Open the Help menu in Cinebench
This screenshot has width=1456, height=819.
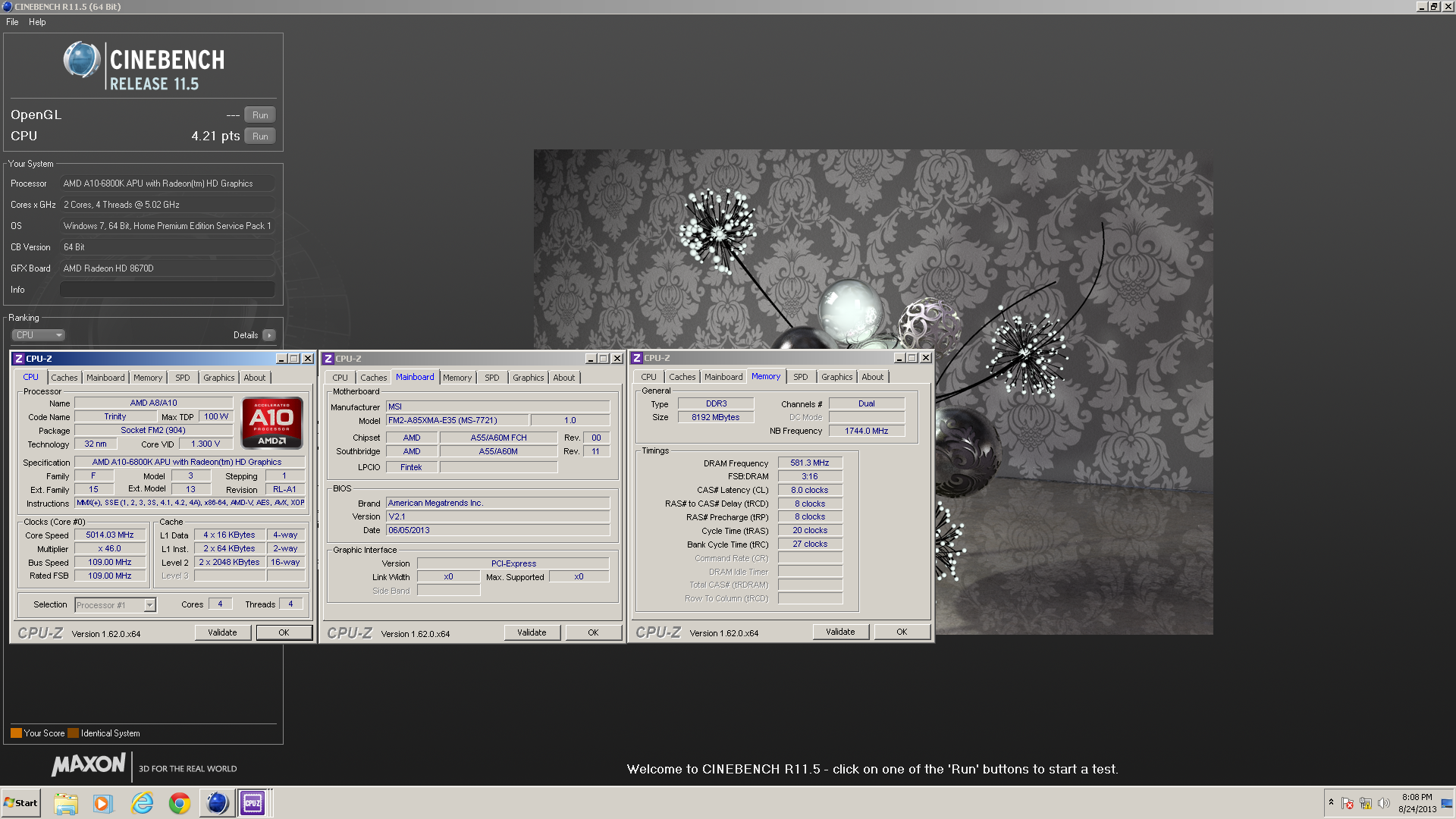(x=37, y=22)
